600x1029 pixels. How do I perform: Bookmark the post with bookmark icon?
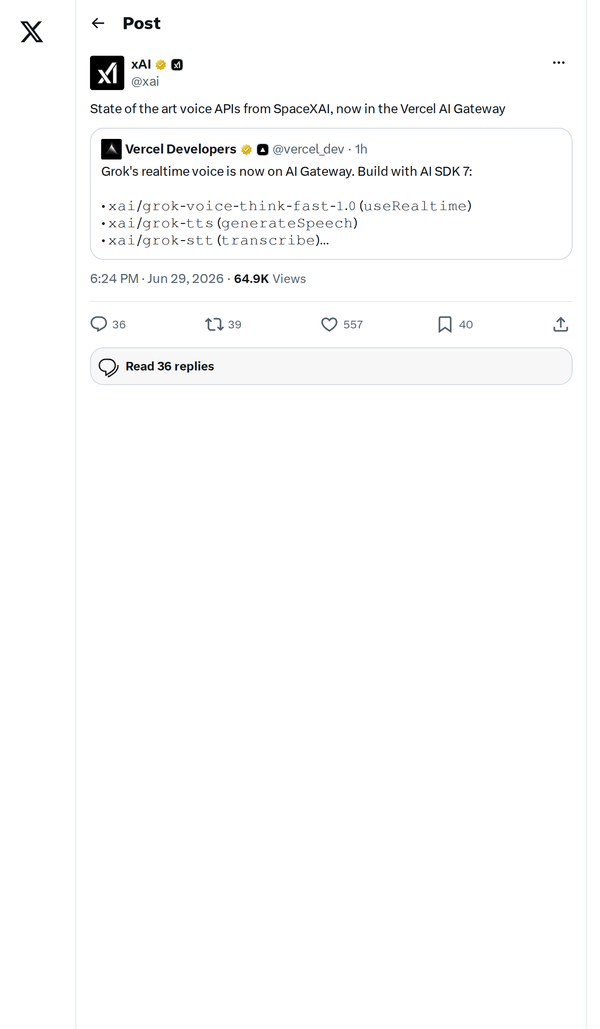[x=444, y=324]
